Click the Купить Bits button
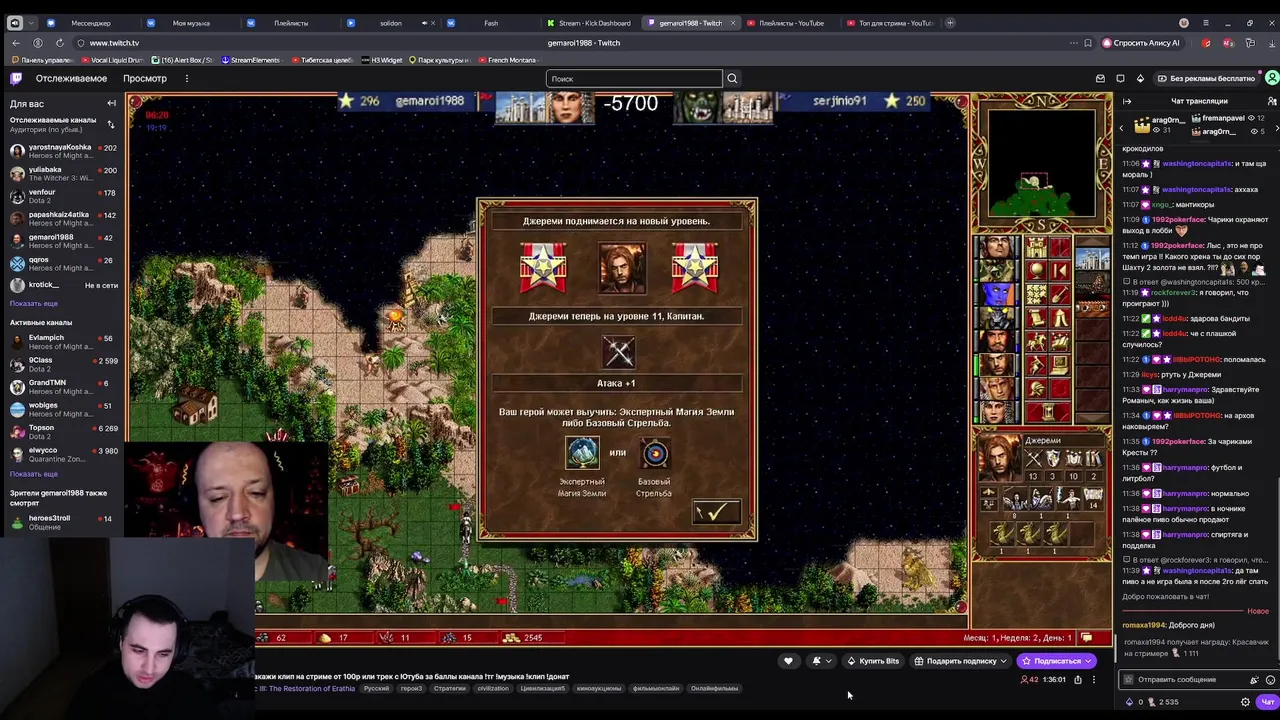 tap(873, 661)
